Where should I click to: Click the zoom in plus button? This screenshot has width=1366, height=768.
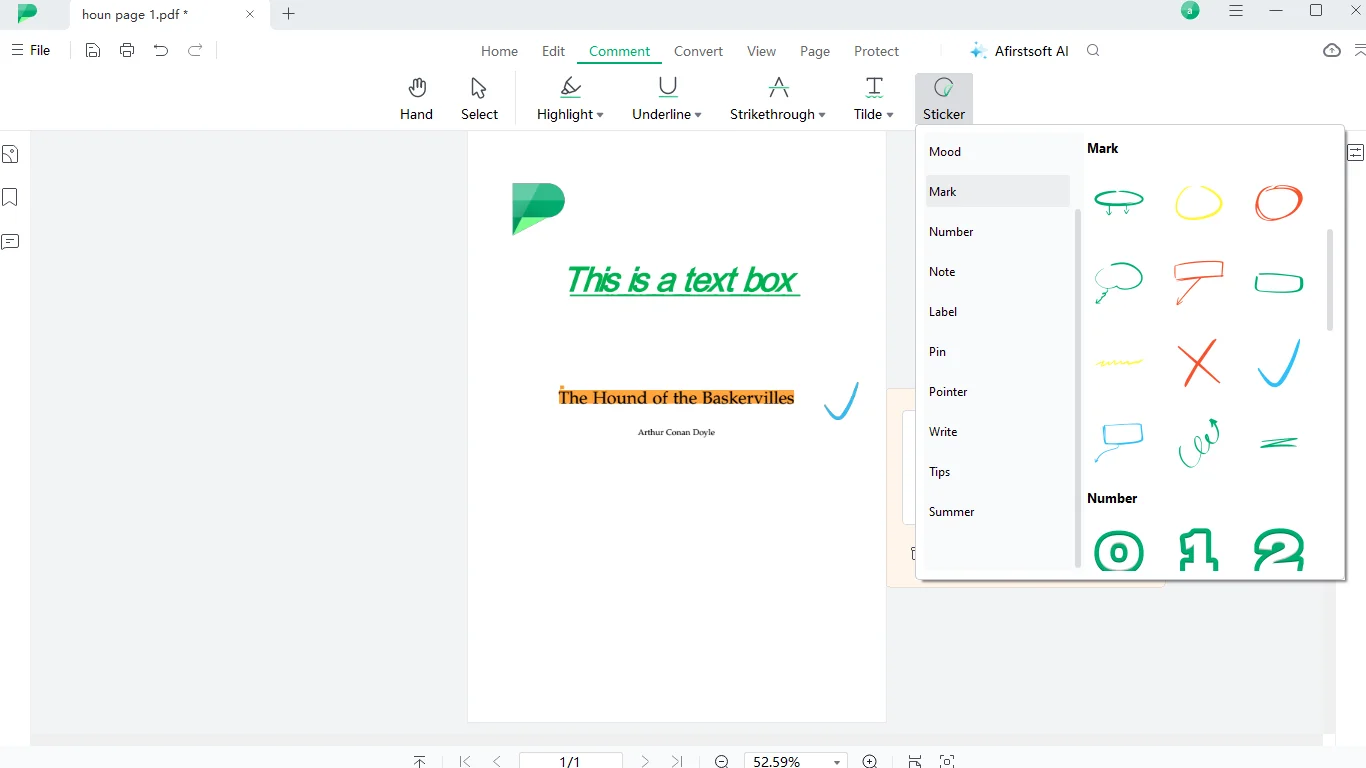click(x=870, y=762)
